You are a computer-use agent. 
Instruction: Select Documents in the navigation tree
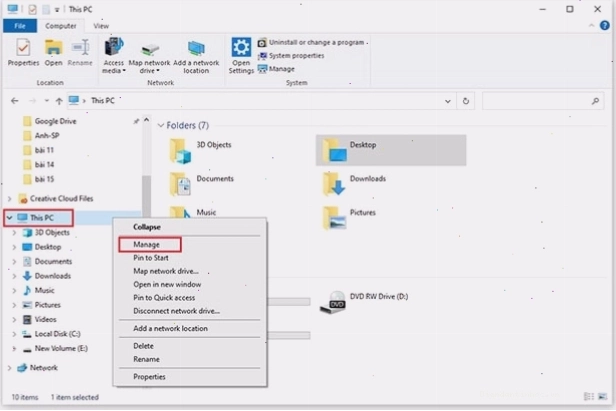pyautogui.click(x=48, y=262)
